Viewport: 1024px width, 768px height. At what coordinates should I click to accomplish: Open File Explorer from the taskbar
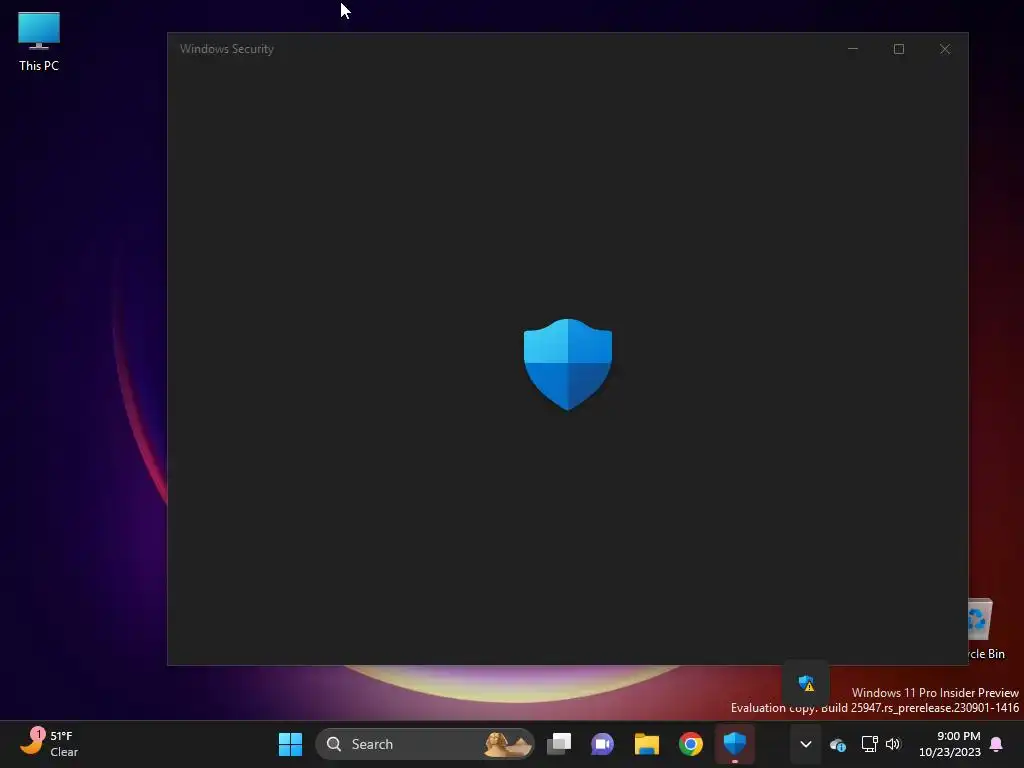click(x=647, y=744)
